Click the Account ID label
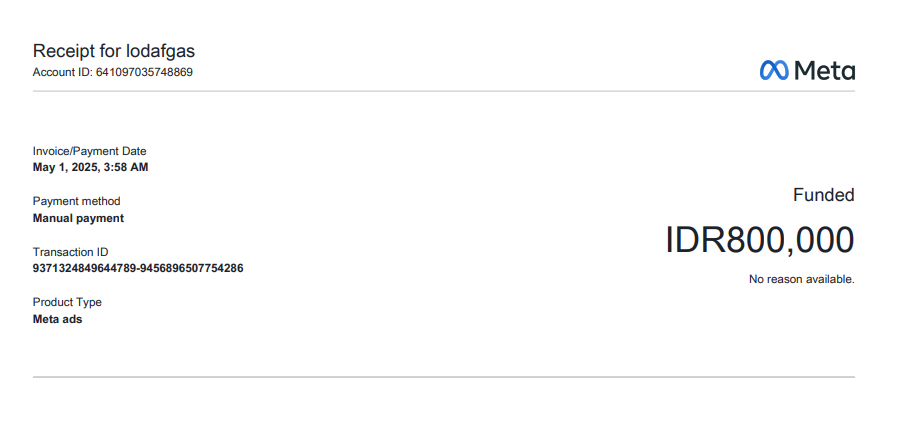Image resolution: width=913 pixels, height=427 pixels. point(62,73)
